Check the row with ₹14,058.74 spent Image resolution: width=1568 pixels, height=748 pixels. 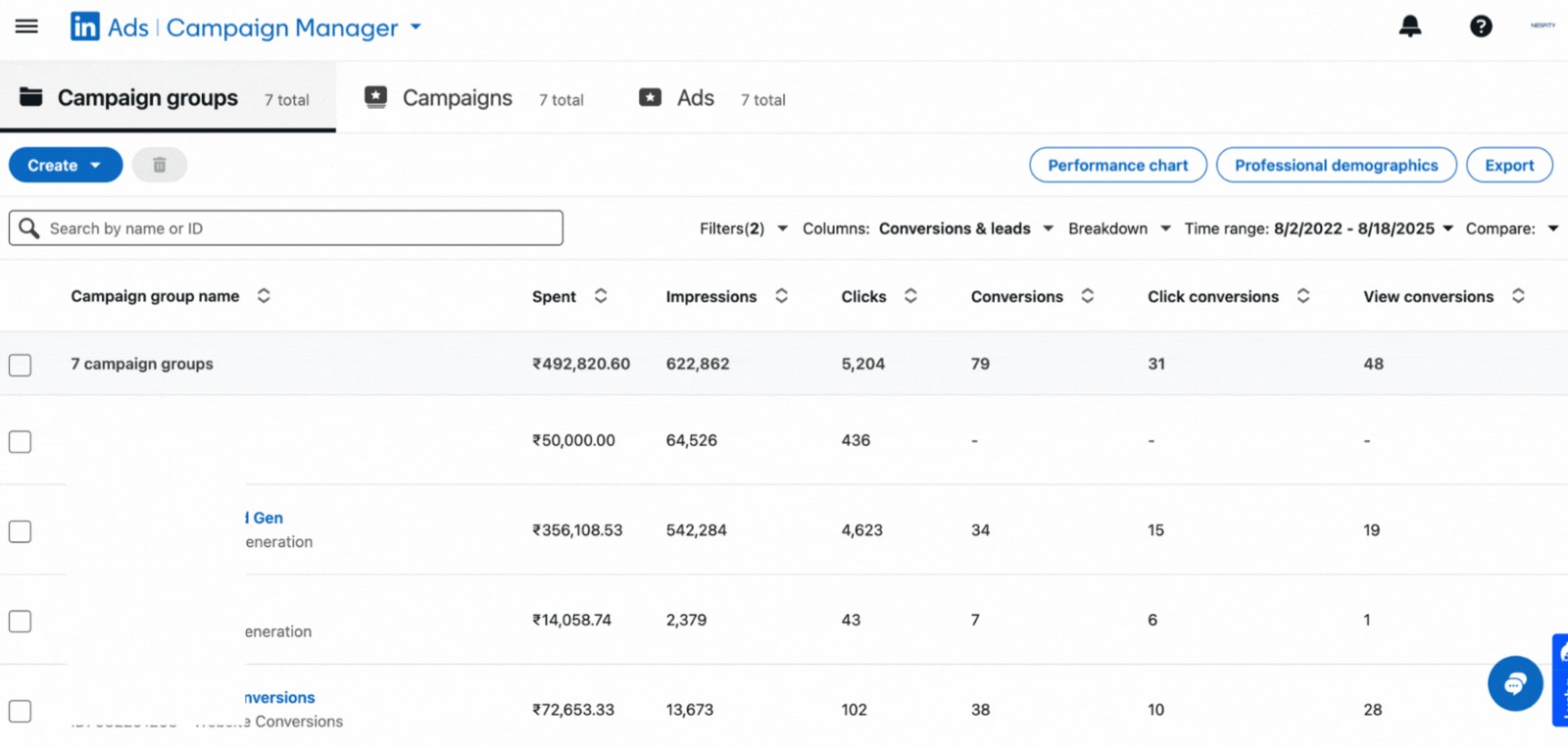[20, 622]
